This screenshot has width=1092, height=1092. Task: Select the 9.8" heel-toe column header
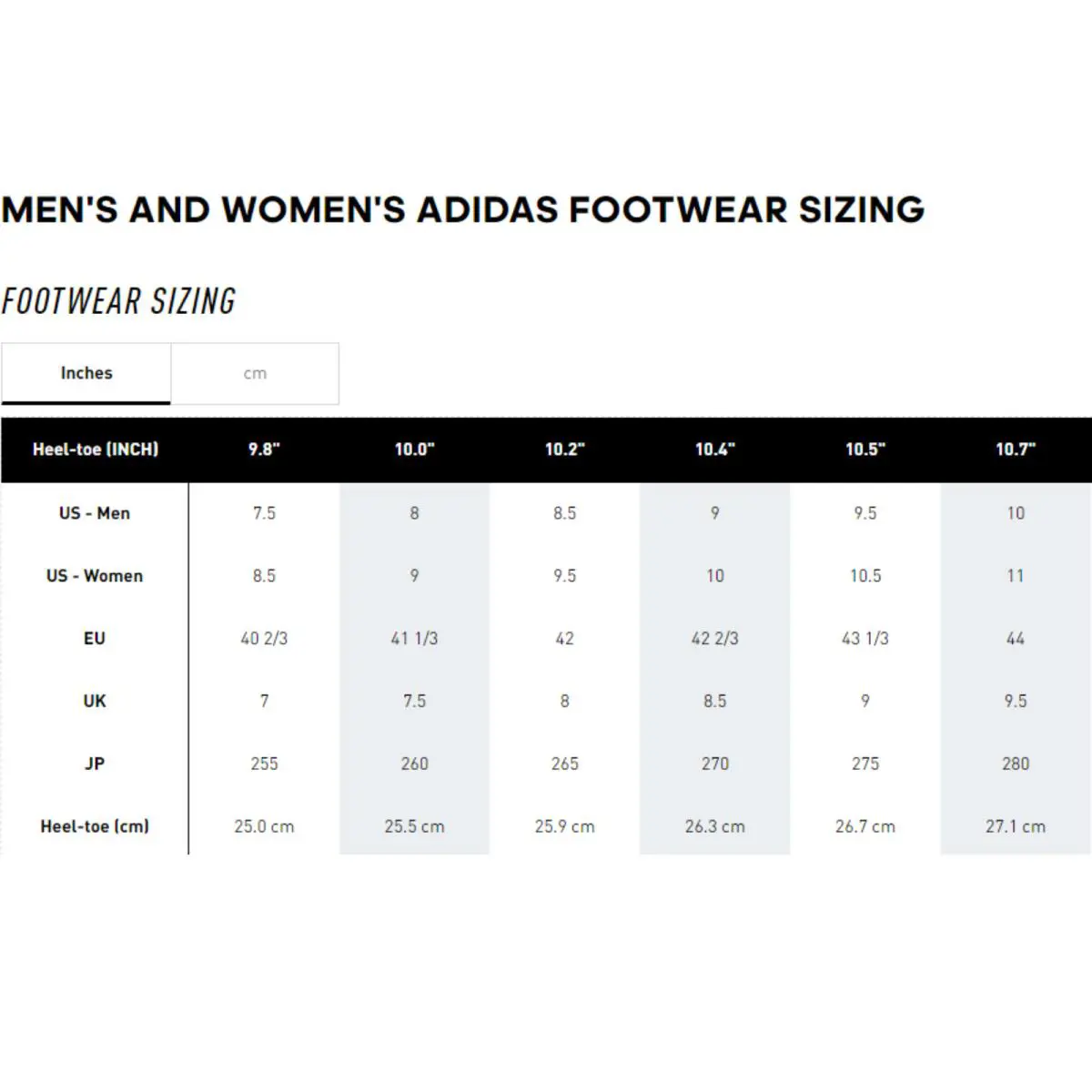tap(264, 450)
